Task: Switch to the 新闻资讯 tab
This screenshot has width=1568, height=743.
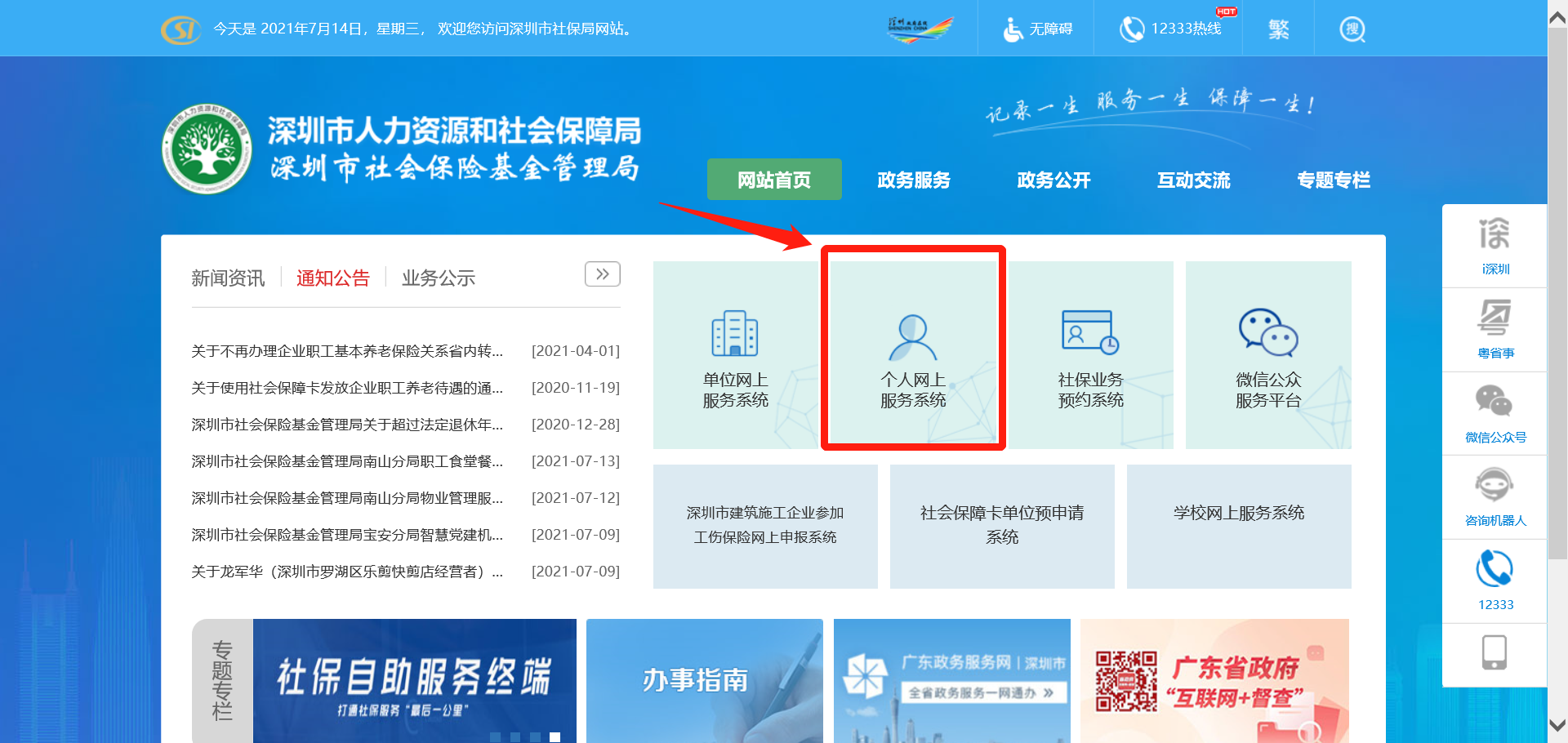Action: 227,278
